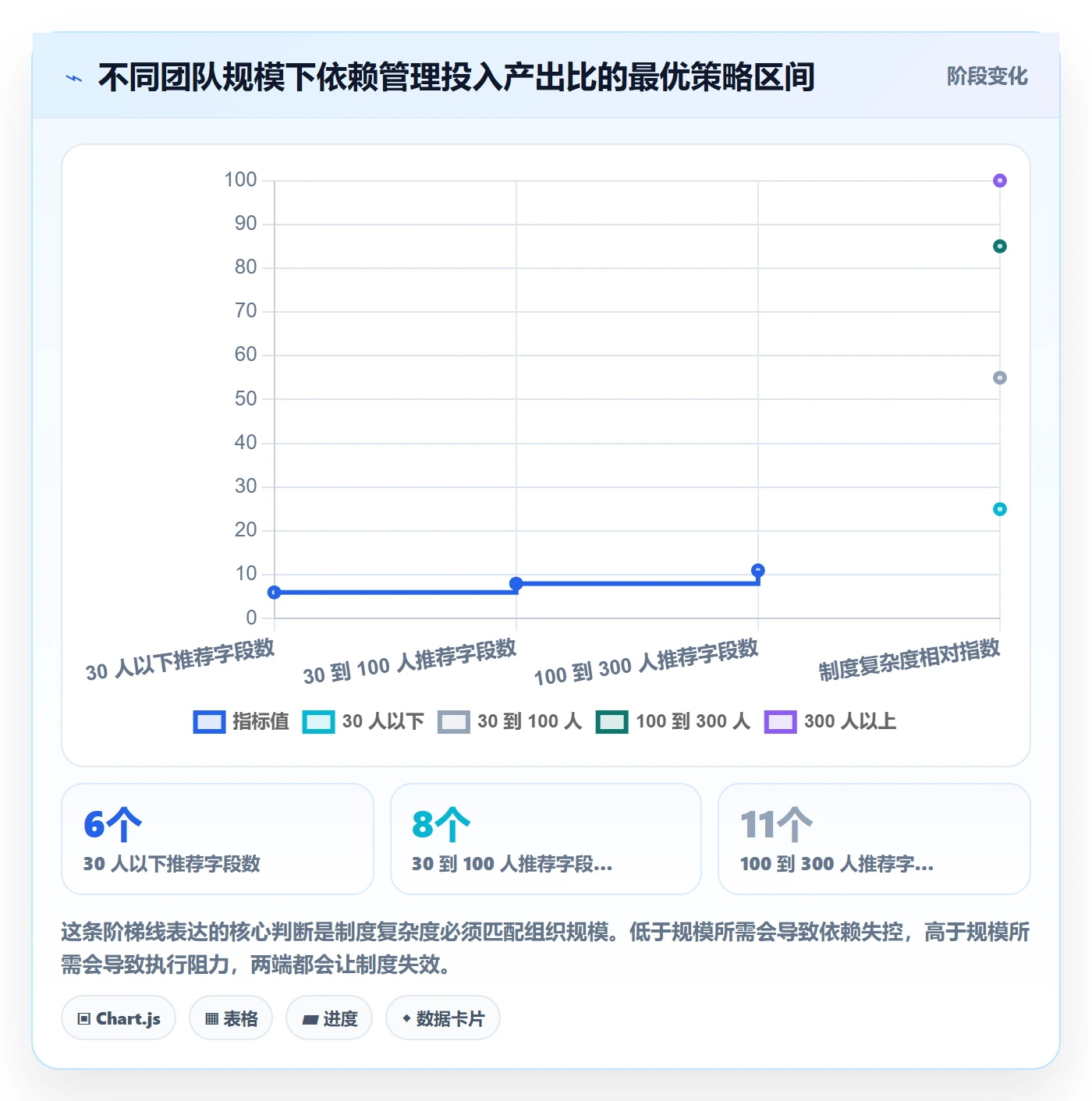
Task: Click the x-axis label 30 人以下推荐字段数
Action: [x=180, y=660]
